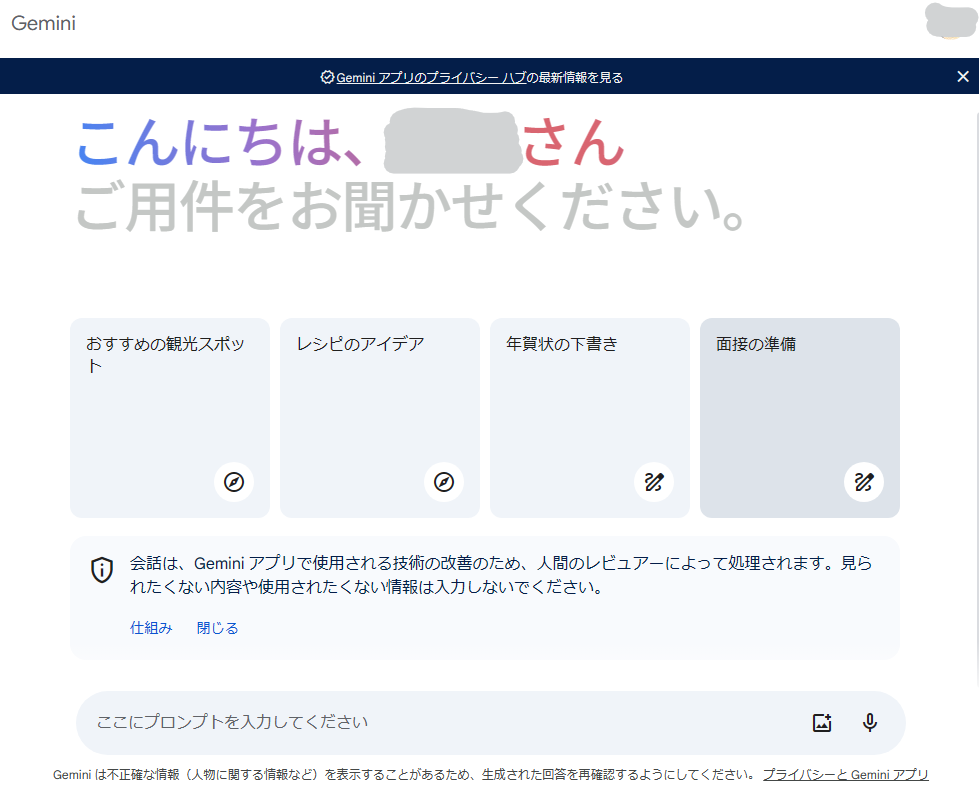
Task: Click the compass icon on the レシピのアイデア card
Action: [x=444, y=482]
